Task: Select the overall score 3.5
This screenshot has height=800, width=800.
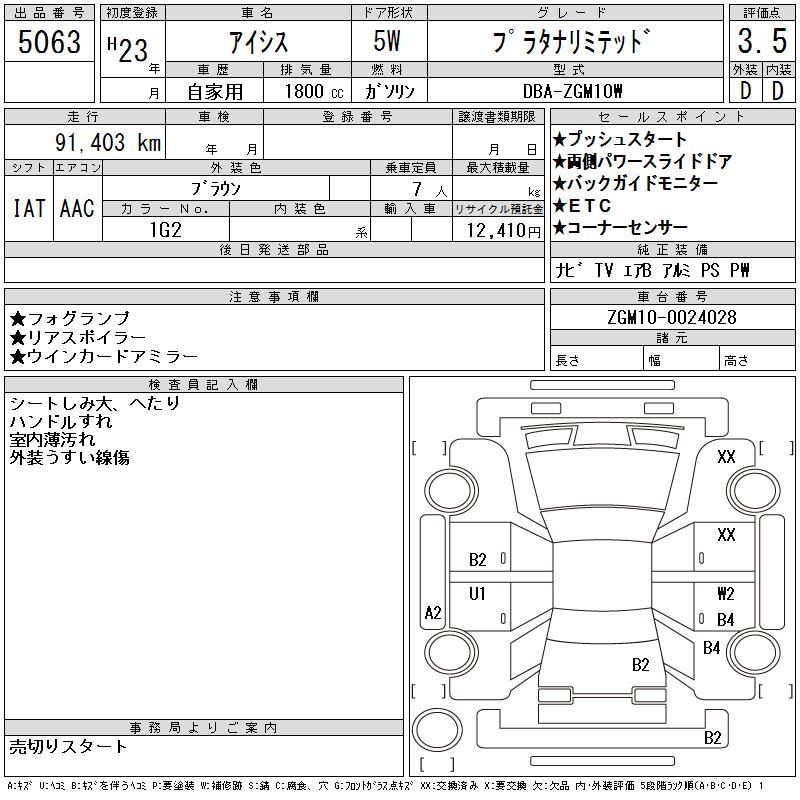Action: [762, 41]
